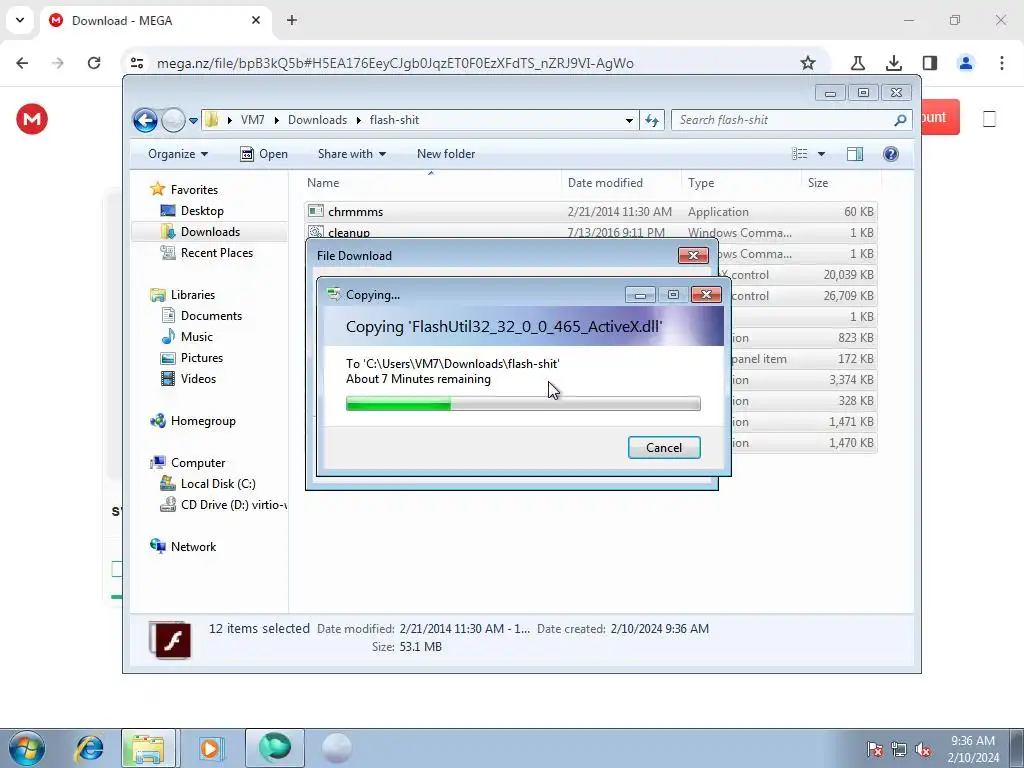Select the chrmmms application file
Image resolution: width=1024 pixels, height=768 pixels.
590,212
